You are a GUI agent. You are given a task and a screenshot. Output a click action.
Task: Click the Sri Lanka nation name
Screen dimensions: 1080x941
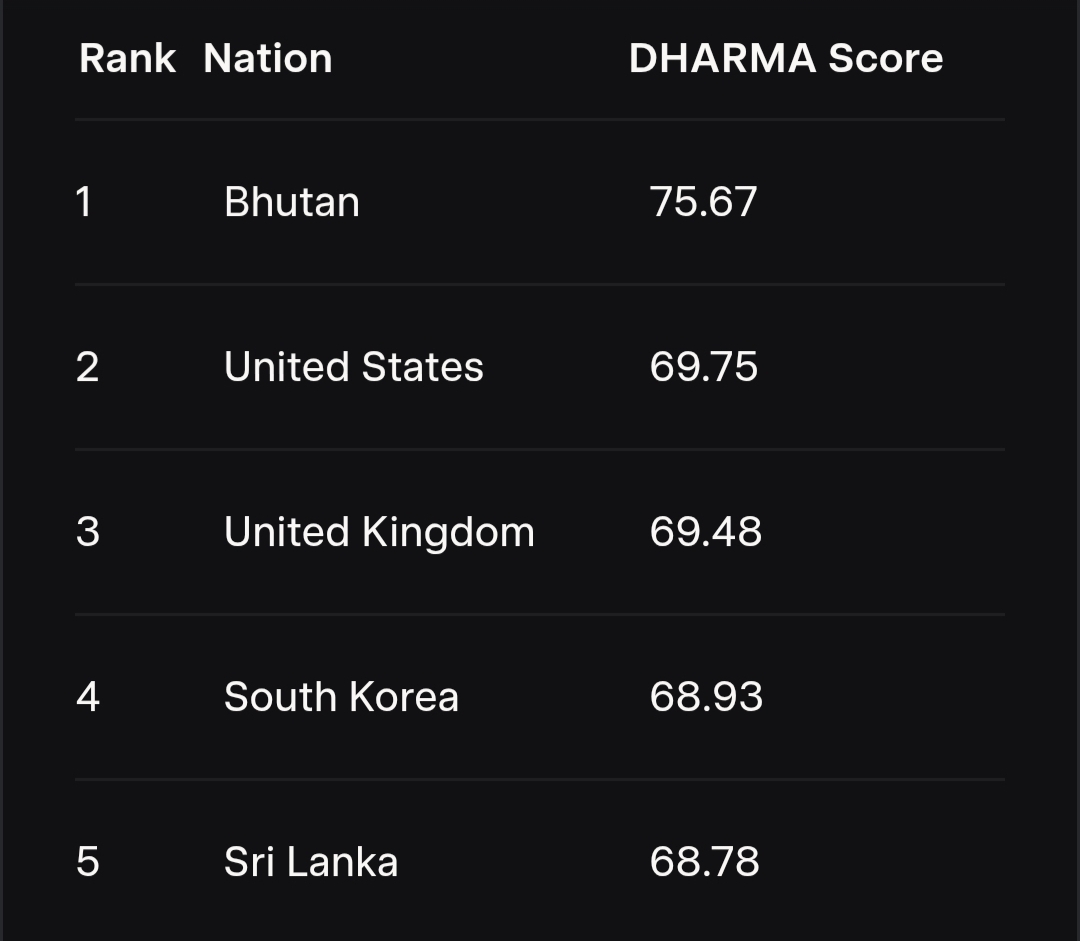point(310,862)
